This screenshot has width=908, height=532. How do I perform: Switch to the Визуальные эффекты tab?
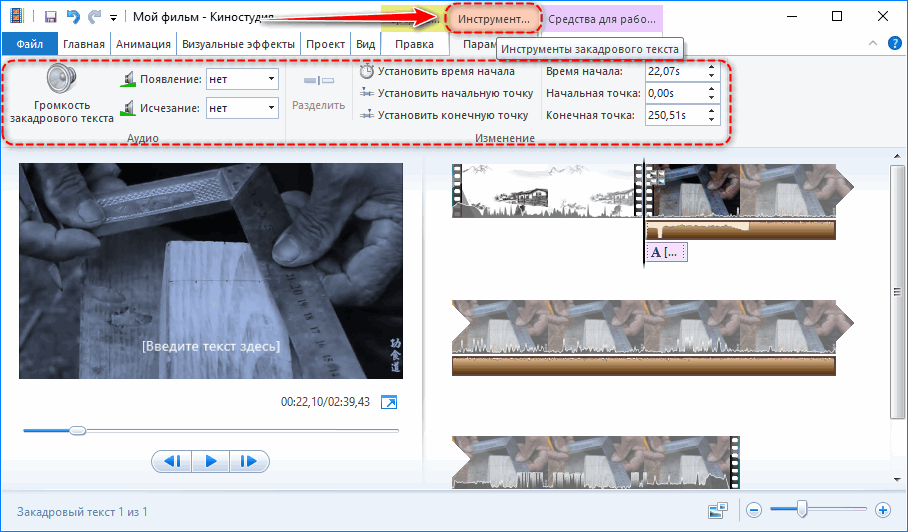239,44
